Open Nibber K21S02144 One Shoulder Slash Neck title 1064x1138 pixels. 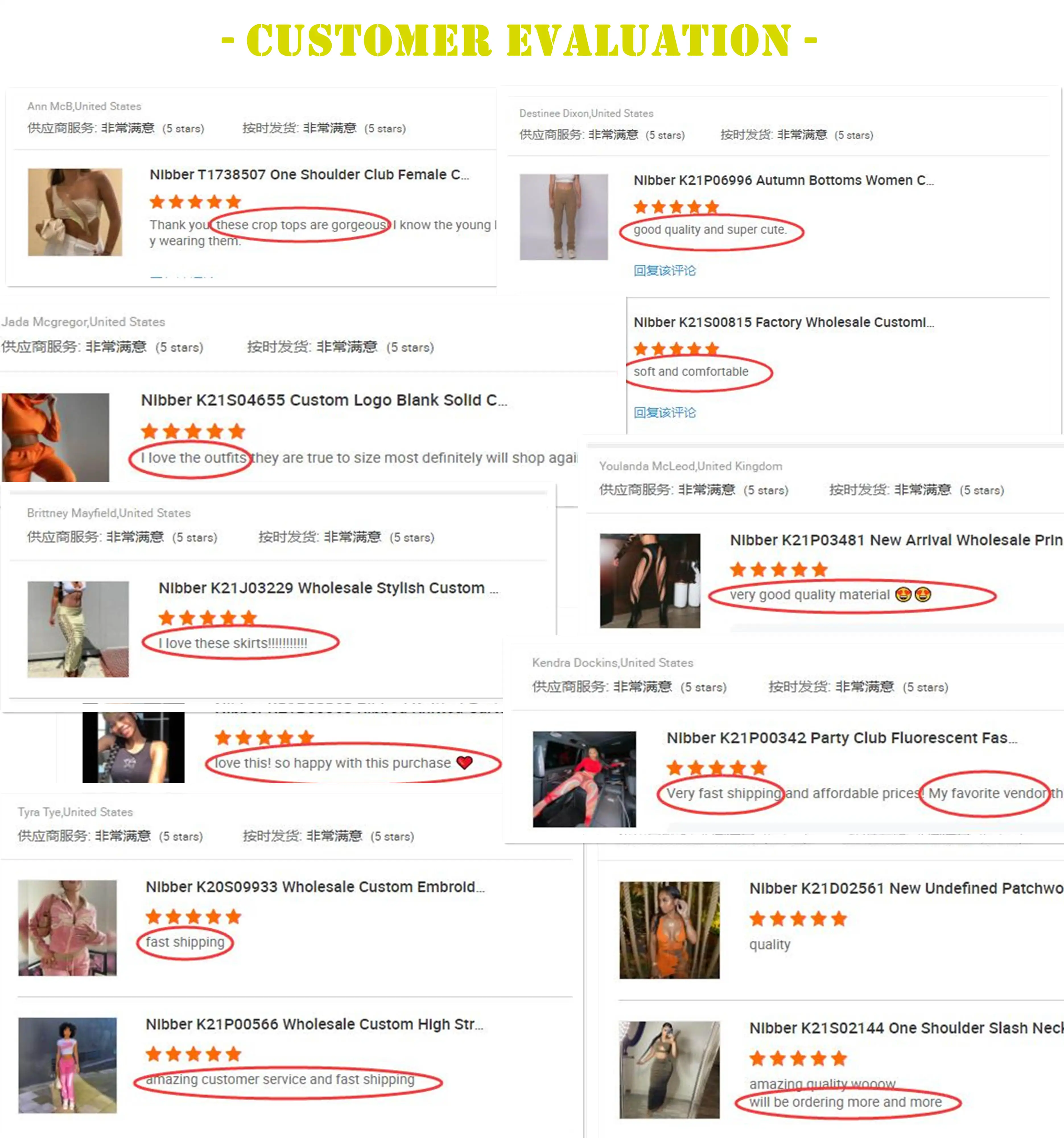[x=906, y=1028]
